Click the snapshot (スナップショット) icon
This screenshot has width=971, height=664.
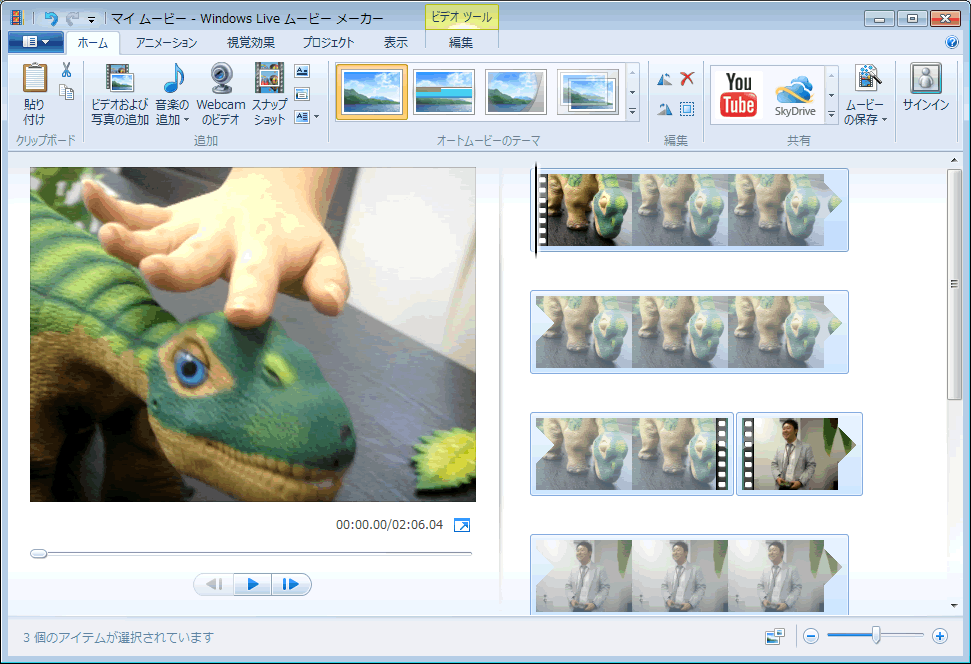(269, 80)
